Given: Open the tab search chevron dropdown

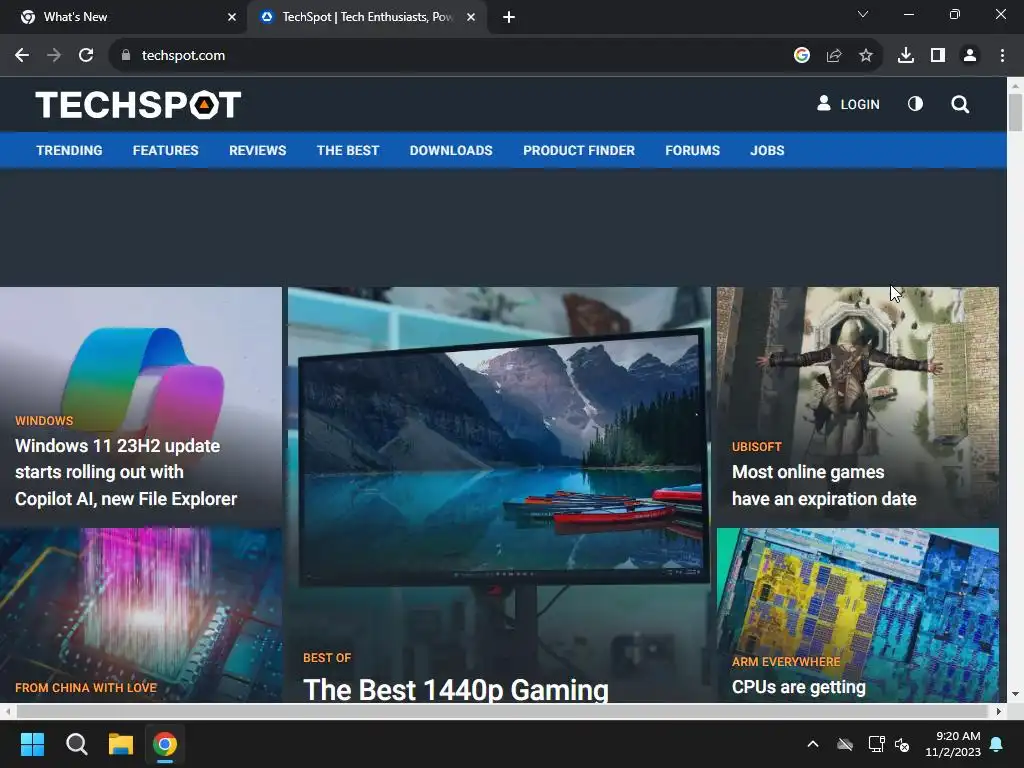Looking at the screenshot, I should tap(863, 14).
